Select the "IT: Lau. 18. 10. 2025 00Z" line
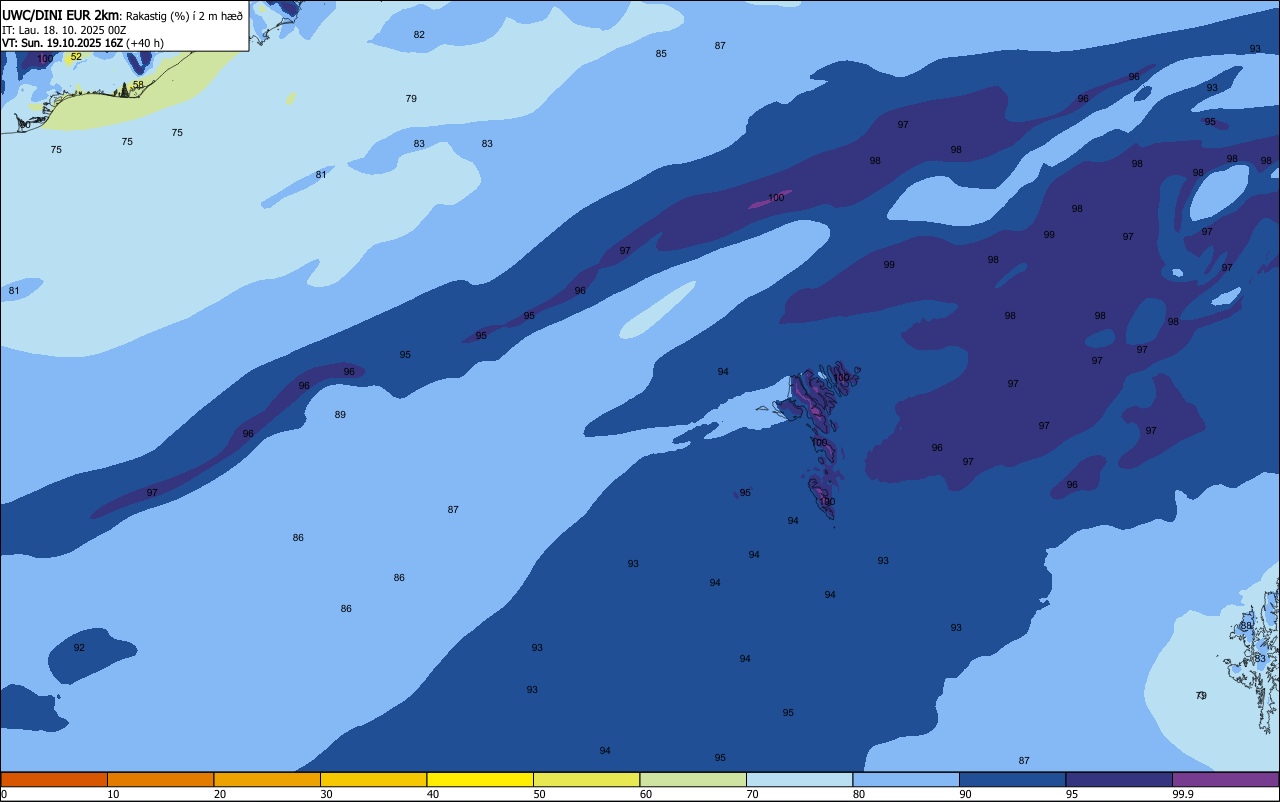The width and height of the screenshot is (1280, 802). [x=64, y=30]
